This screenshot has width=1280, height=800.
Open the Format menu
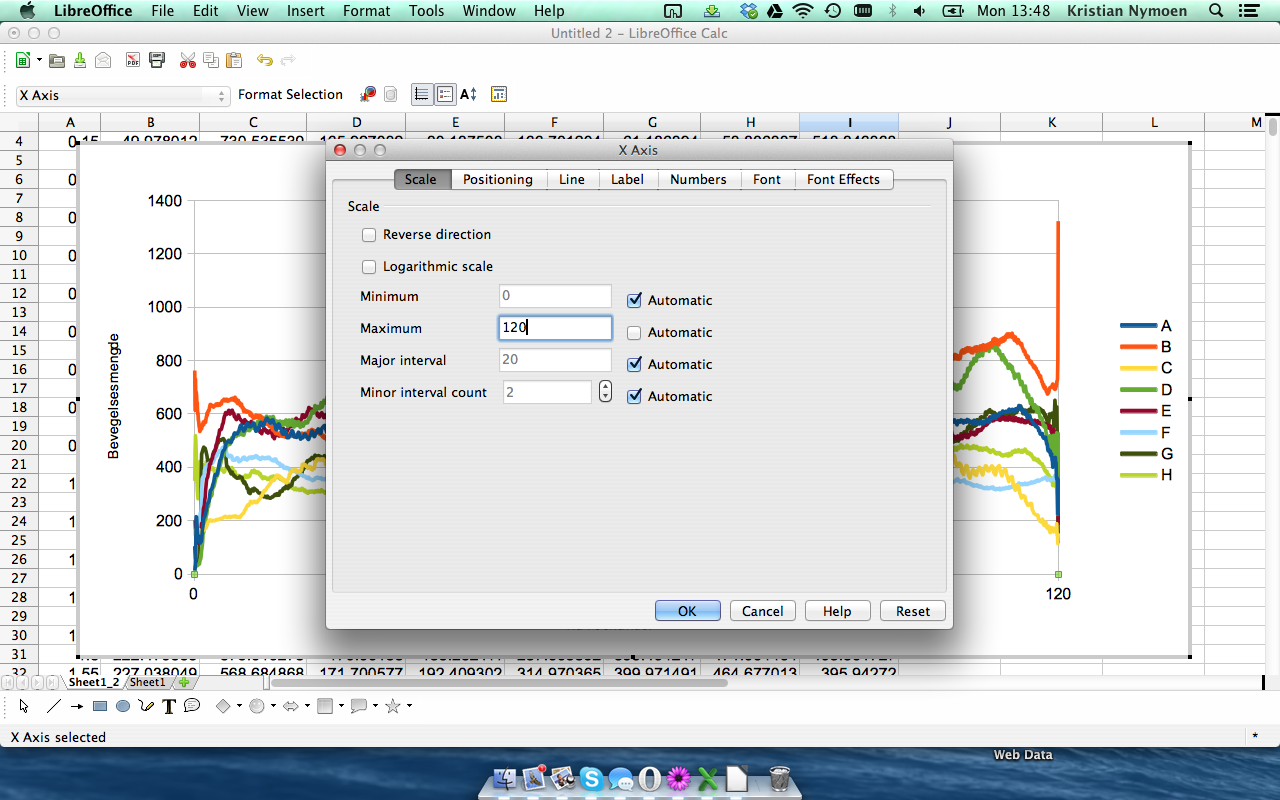pyautogui.click(x=366, y=11)
